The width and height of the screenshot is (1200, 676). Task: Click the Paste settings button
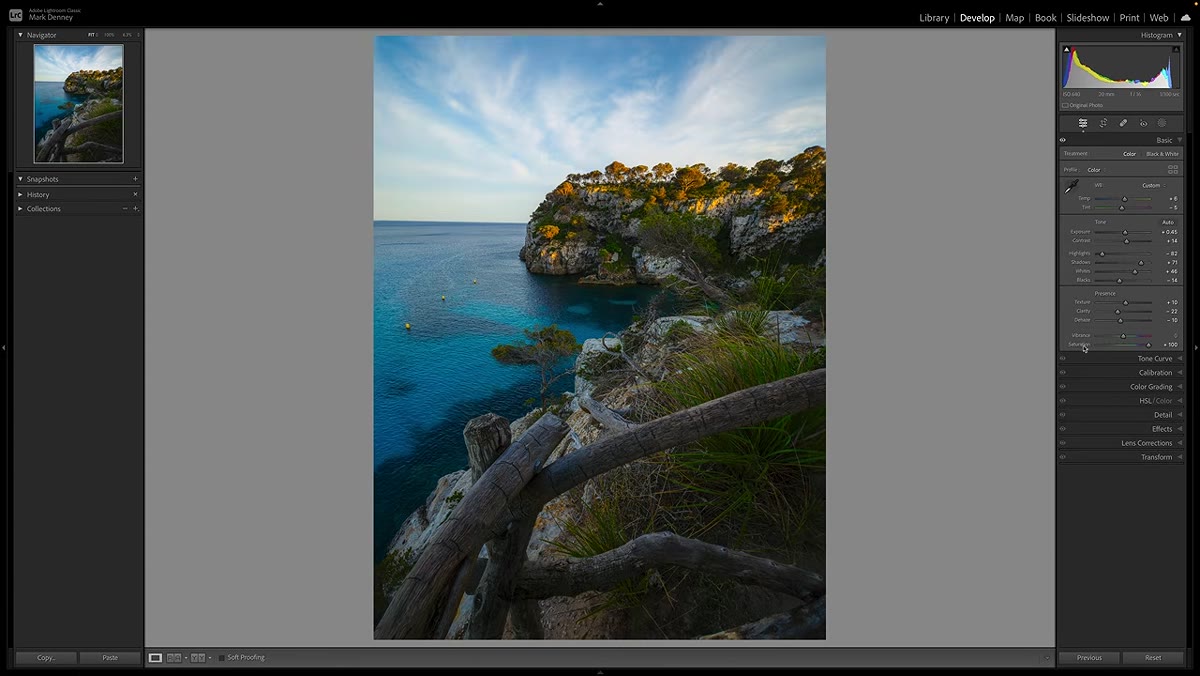coord(110,658)
